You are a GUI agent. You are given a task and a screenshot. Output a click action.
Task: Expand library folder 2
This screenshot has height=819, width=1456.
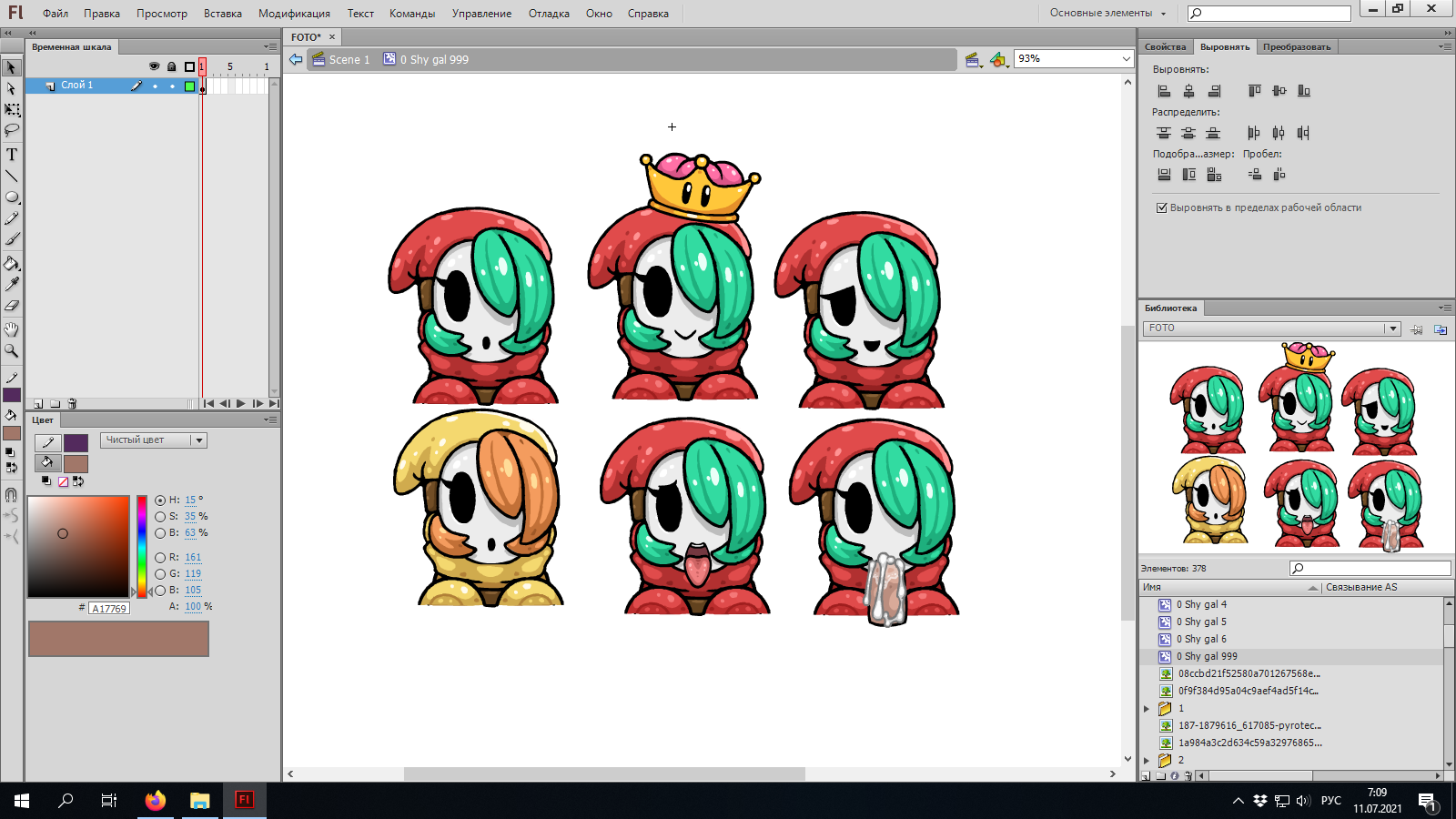click(1147, 760)
